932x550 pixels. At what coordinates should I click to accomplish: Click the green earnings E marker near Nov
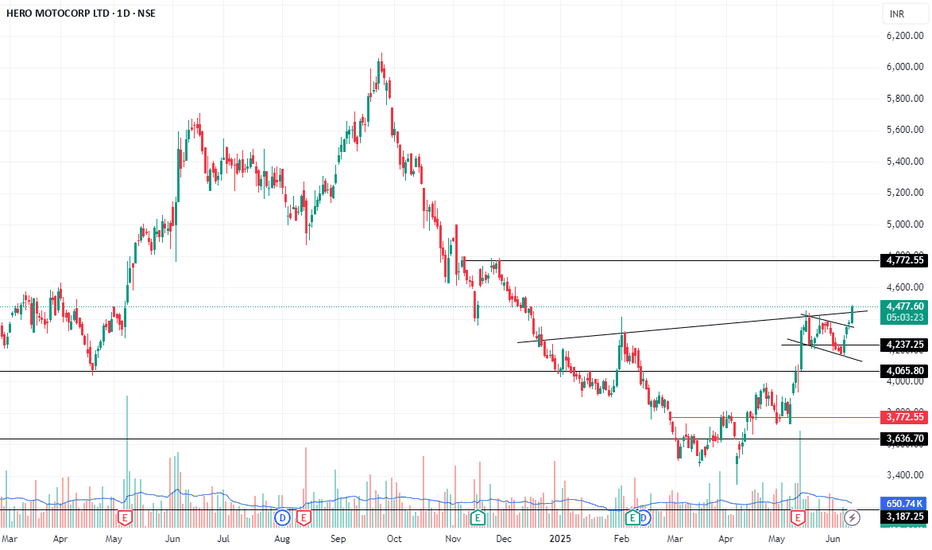click(477, 518)
